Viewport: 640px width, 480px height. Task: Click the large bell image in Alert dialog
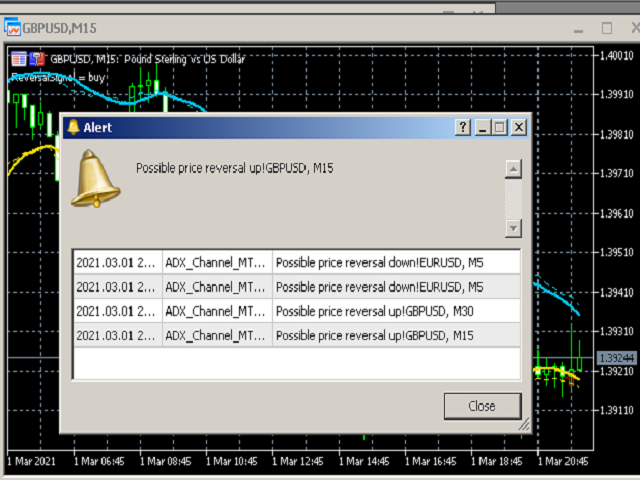(x=96, y=179)
